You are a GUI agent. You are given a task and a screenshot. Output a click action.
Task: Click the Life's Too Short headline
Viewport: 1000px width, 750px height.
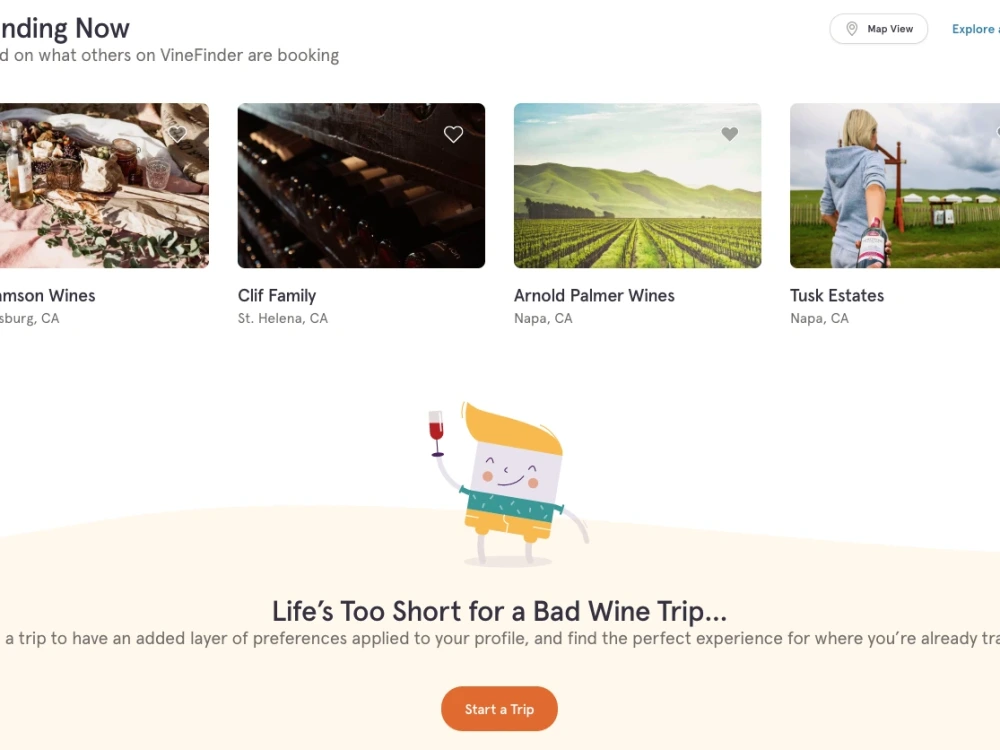click(x=499, y=611)
